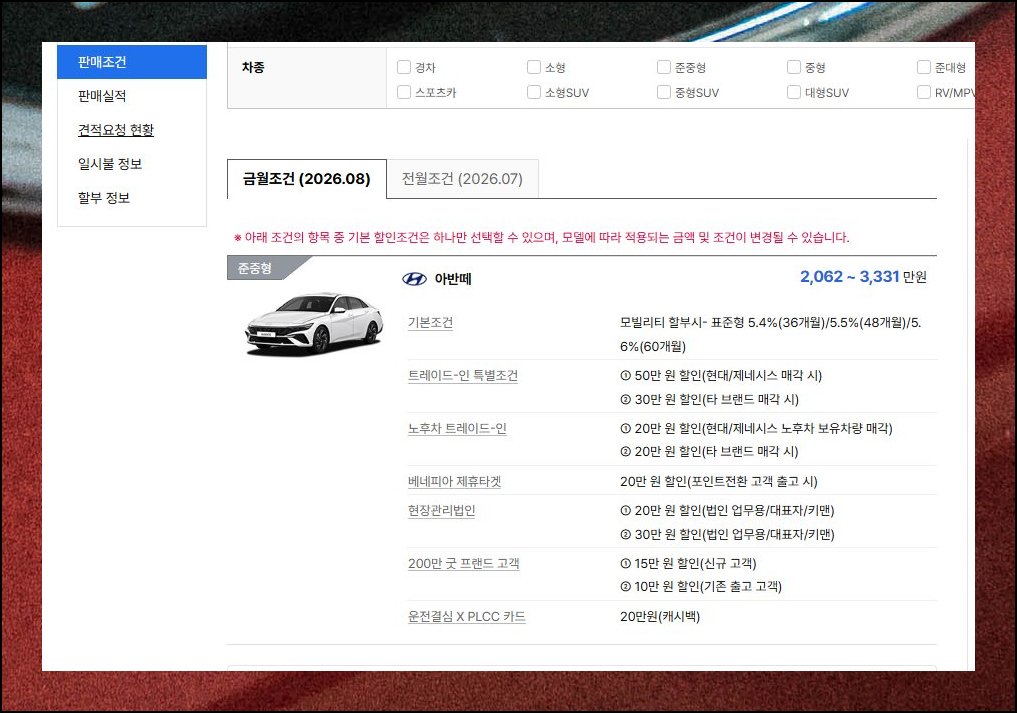Toggle the 스포츠카 checkbox

point(403,92)
